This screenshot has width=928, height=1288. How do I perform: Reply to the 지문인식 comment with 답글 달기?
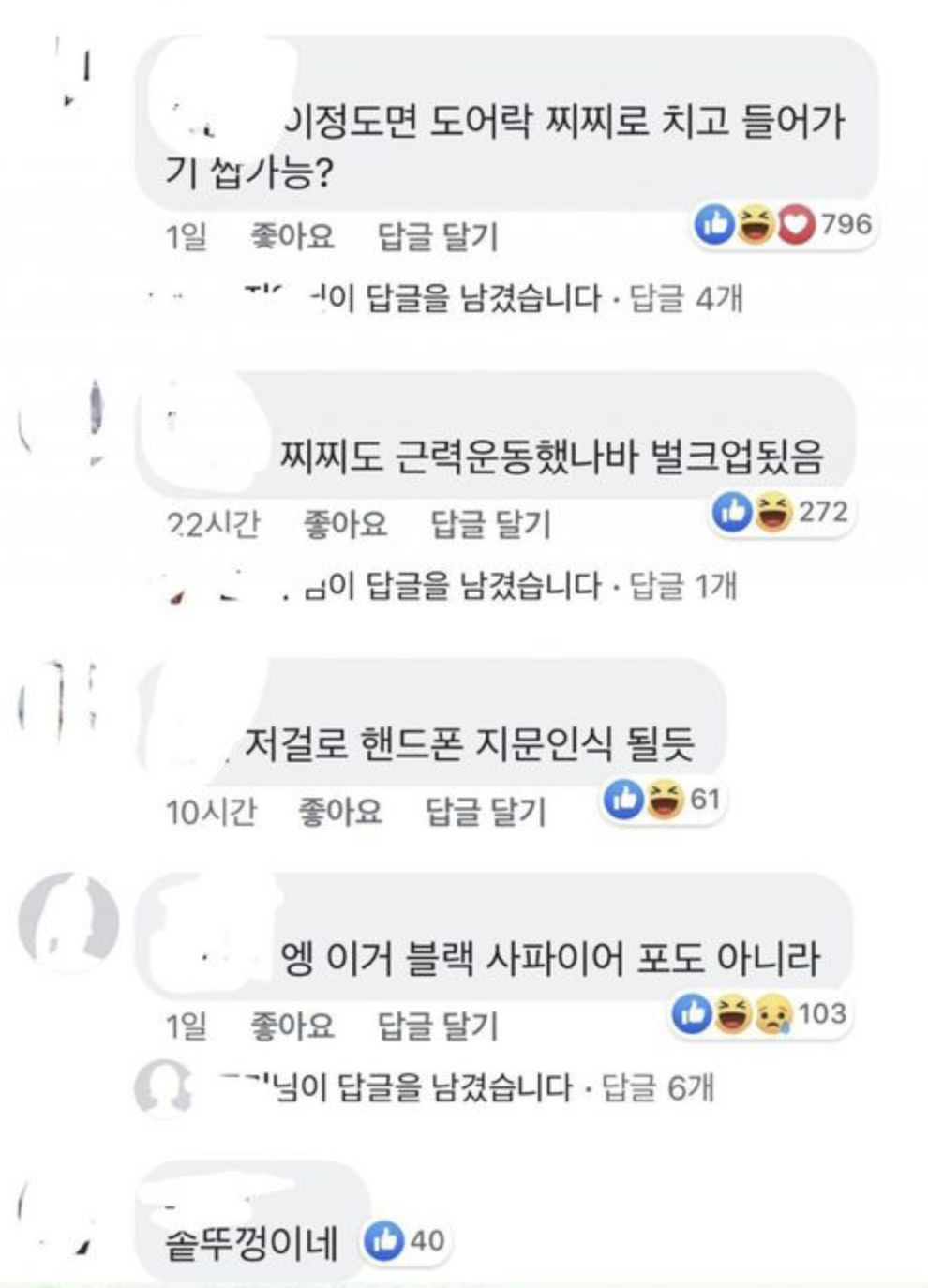click(486, 811)
